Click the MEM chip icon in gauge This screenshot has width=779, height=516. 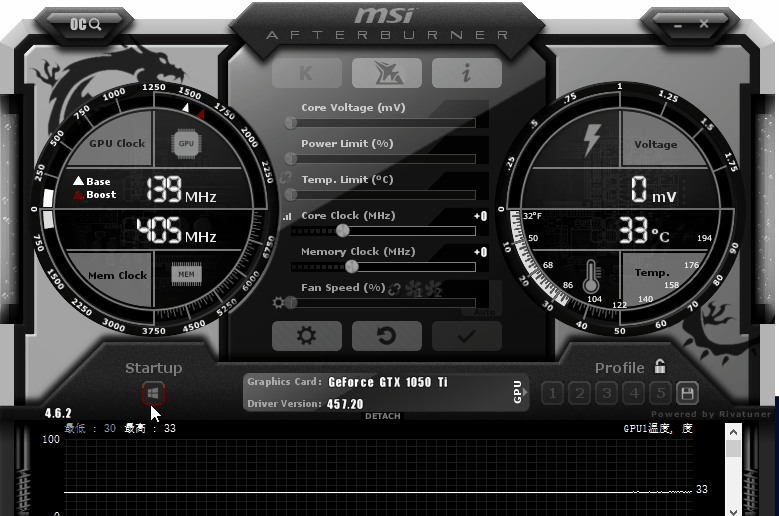186,274
